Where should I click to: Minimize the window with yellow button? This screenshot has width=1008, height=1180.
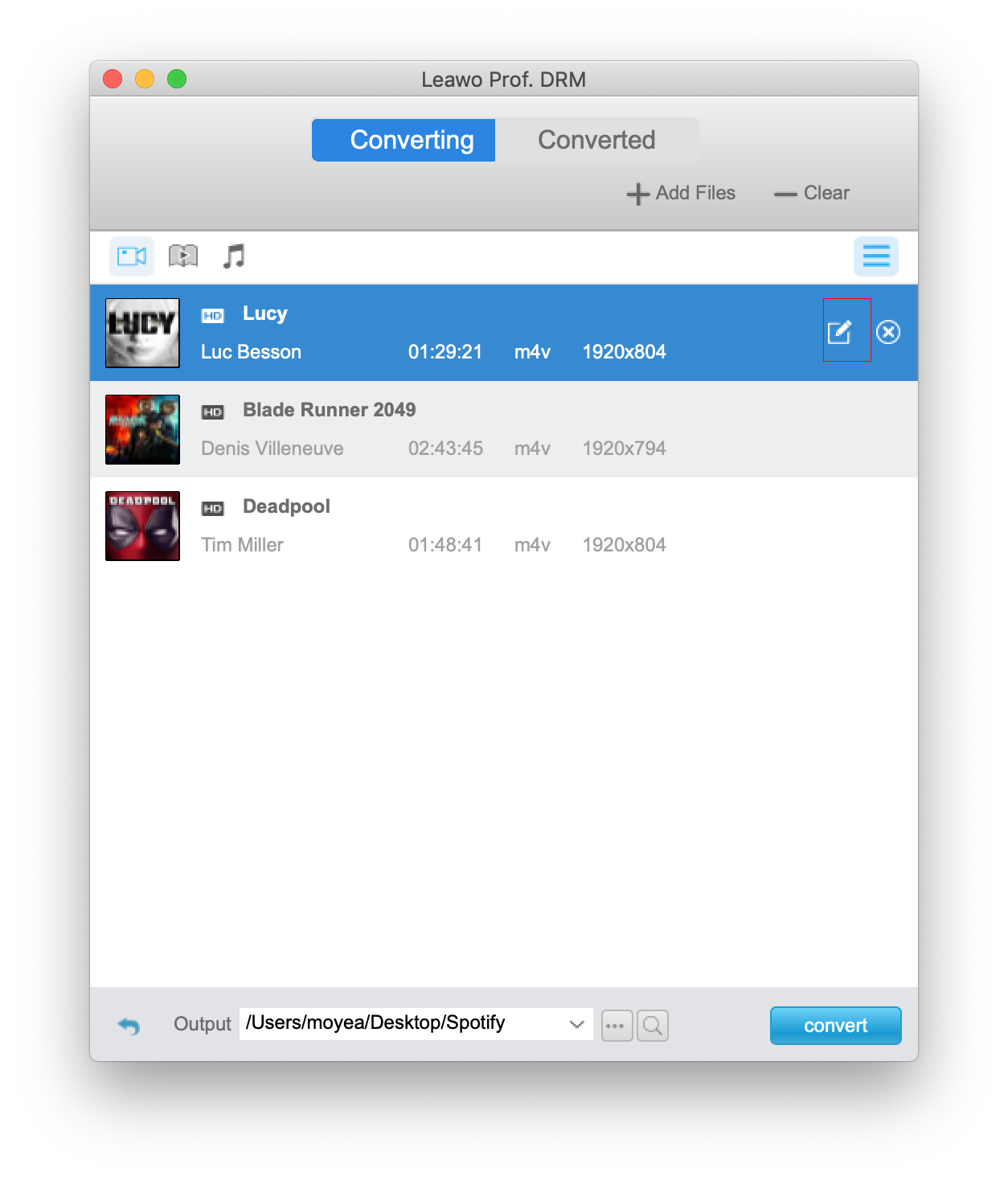(x=145, y=79)
